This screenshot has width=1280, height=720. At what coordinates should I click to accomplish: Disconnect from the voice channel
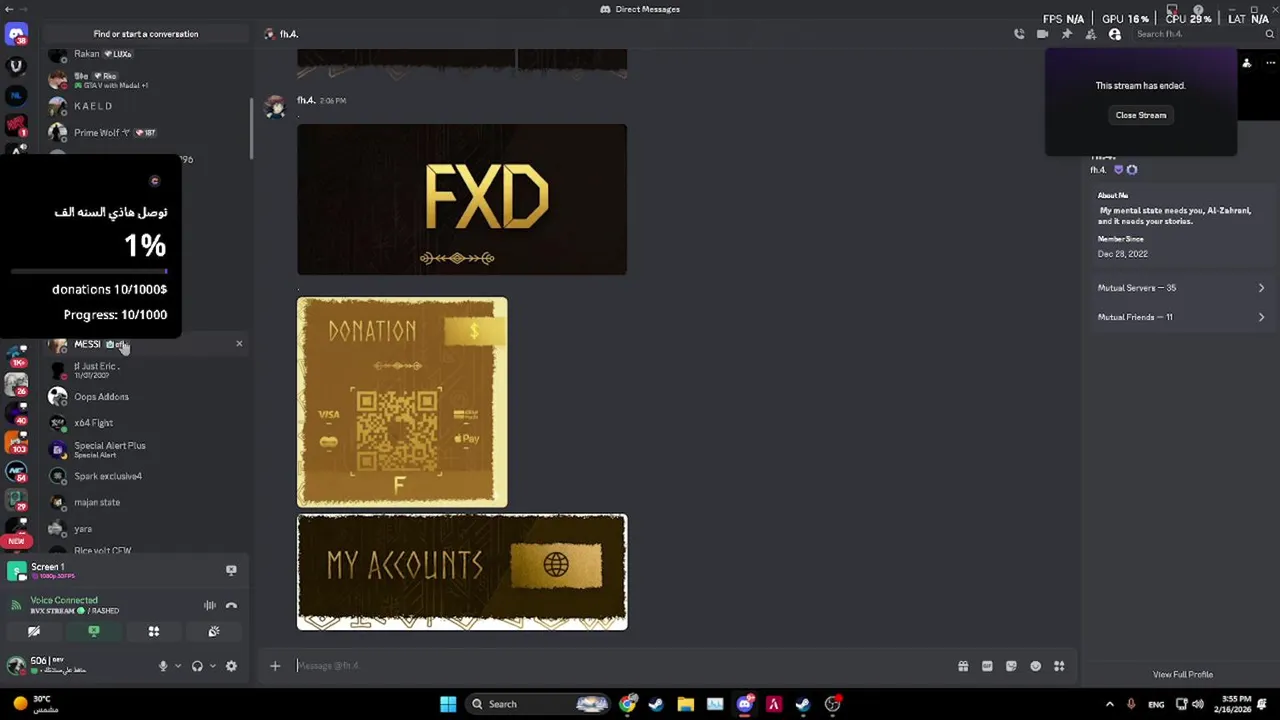tap(231, 606)
